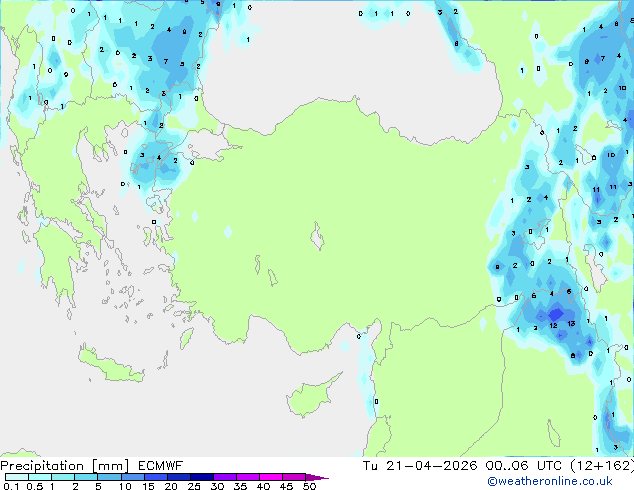Image resolution: width=634 pixels, height=490 pixels.
Task: Click the '15' legend scale label
Action: [x=148, y=486]
